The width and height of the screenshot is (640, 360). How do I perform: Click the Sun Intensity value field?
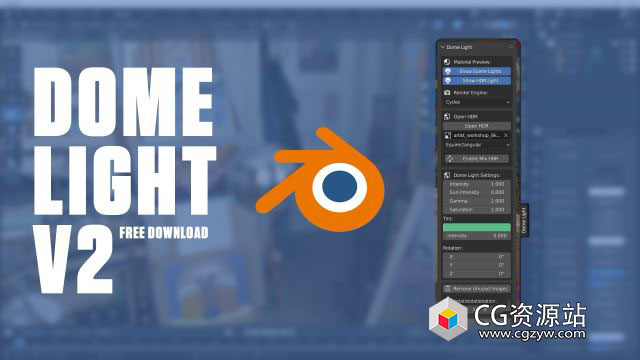tap(476, 192)
